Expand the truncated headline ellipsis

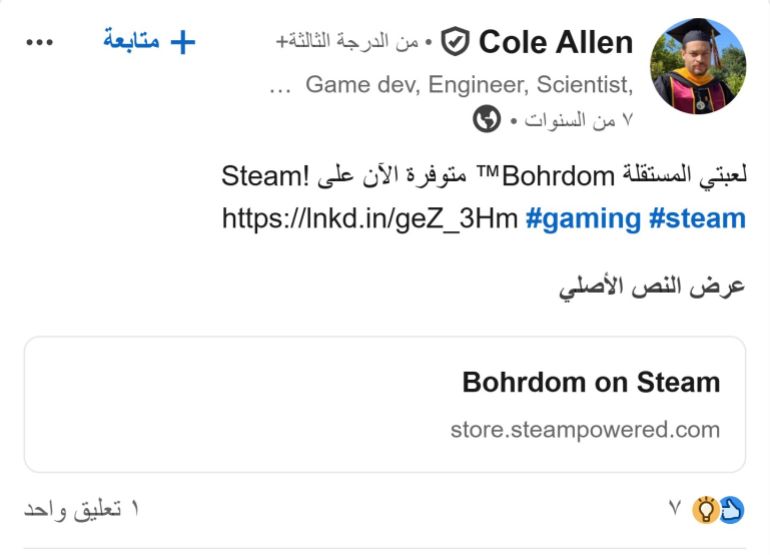(x=281, y=84)
